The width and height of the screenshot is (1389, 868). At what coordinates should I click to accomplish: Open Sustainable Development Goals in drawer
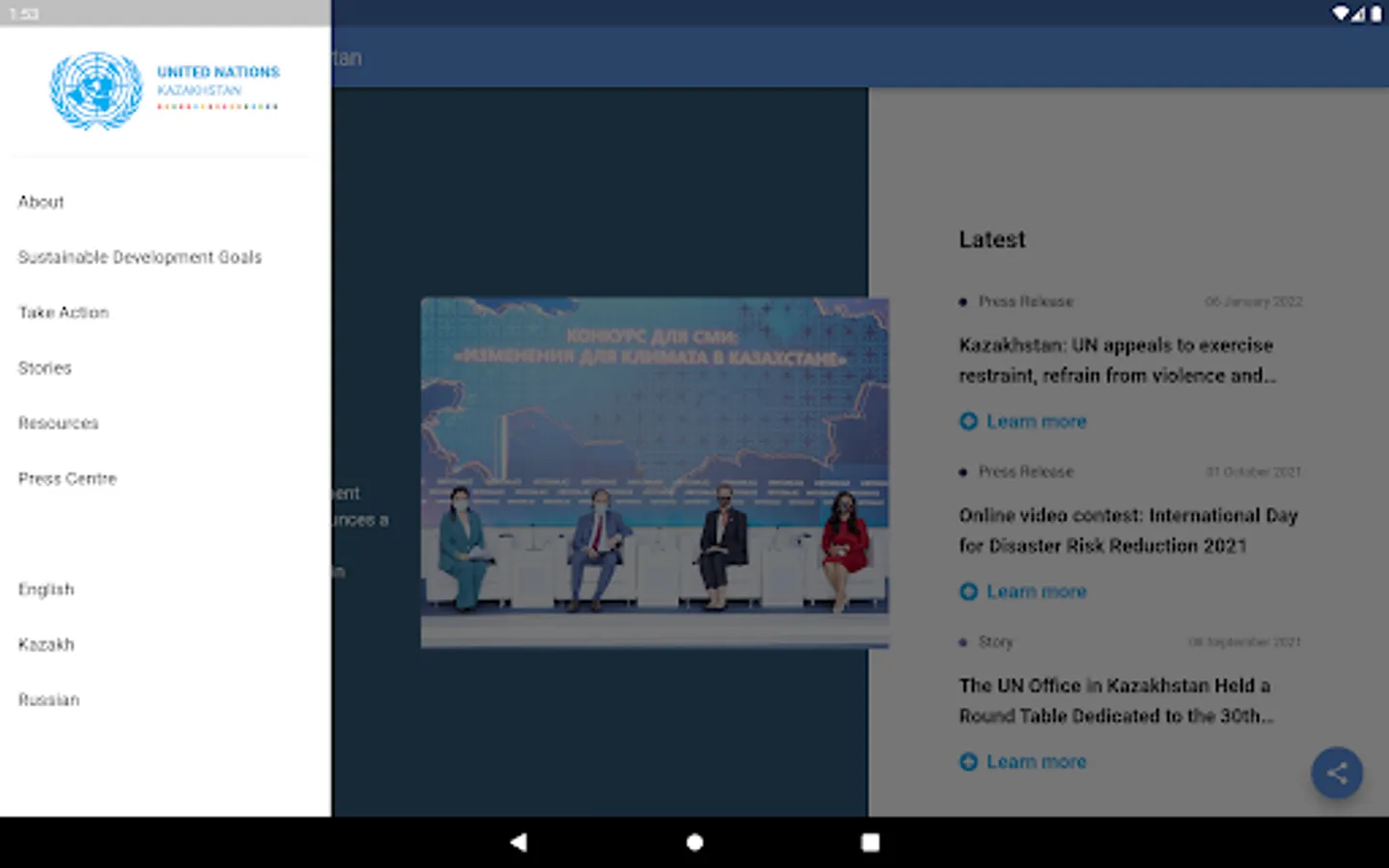[x=140, y=258]
